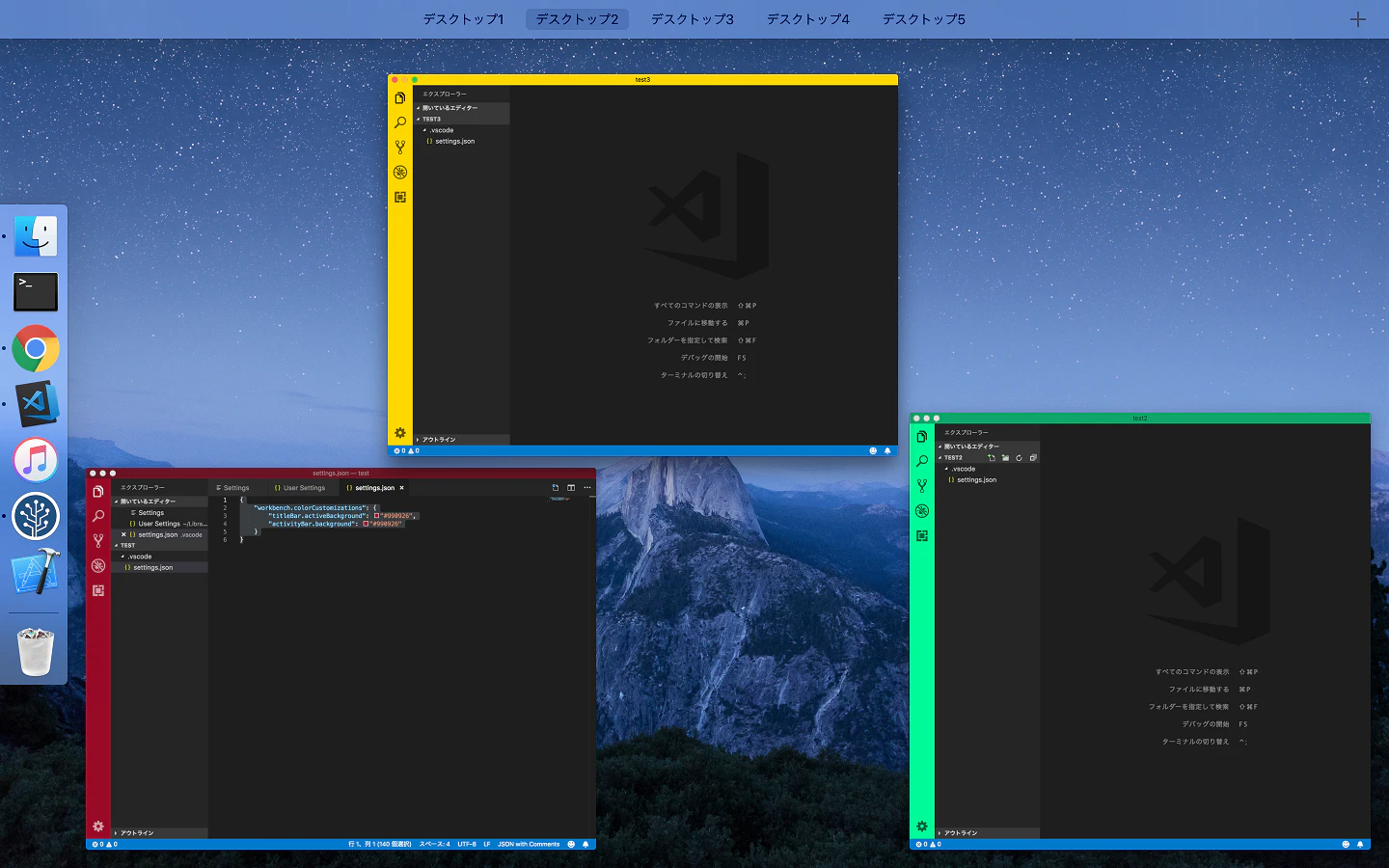This screenshot has height=868, width=1389.
Task: Expand Outline section in green test2 window
Action: pyautogui.click(x=988, y=833)
